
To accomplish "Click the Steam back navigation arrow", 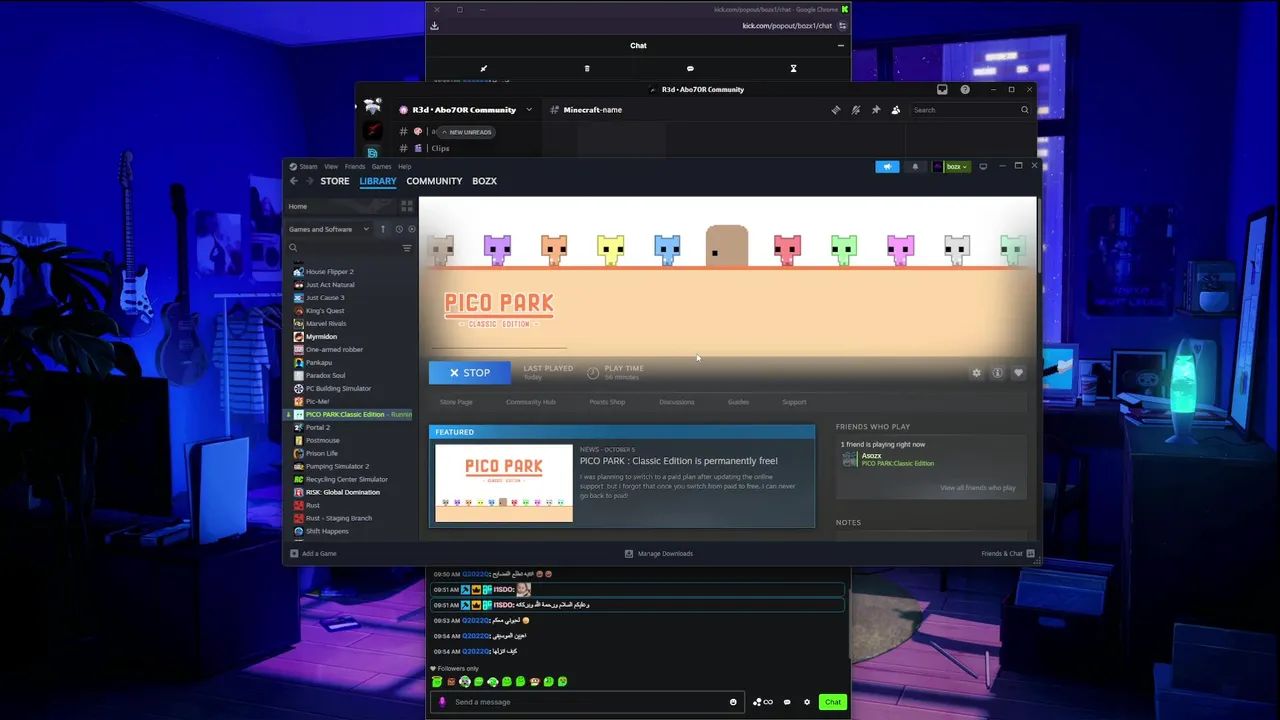I will [x=294, y=181].
